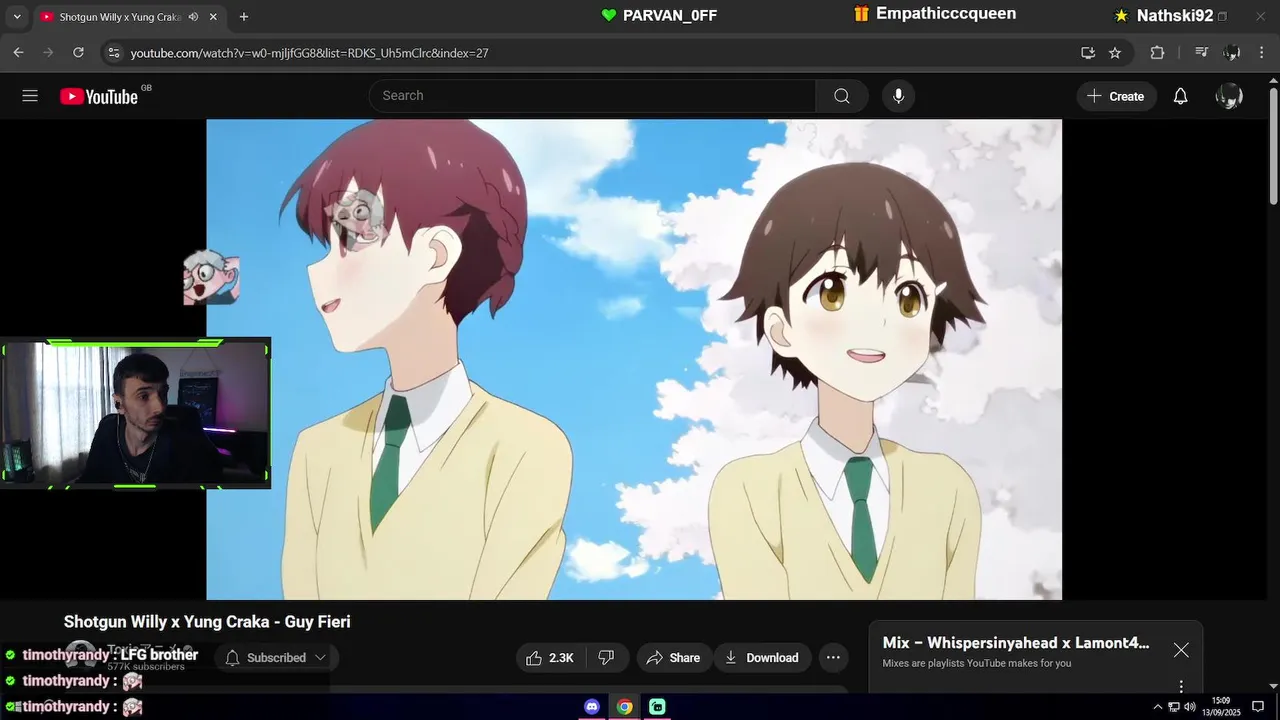
Task: Open the Create menu
Action: click(1116, 96)
